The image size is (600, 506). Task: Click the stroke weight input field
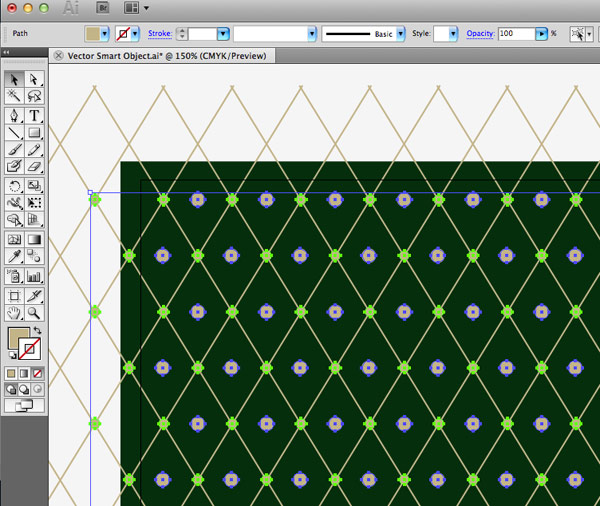coord(202,34)
